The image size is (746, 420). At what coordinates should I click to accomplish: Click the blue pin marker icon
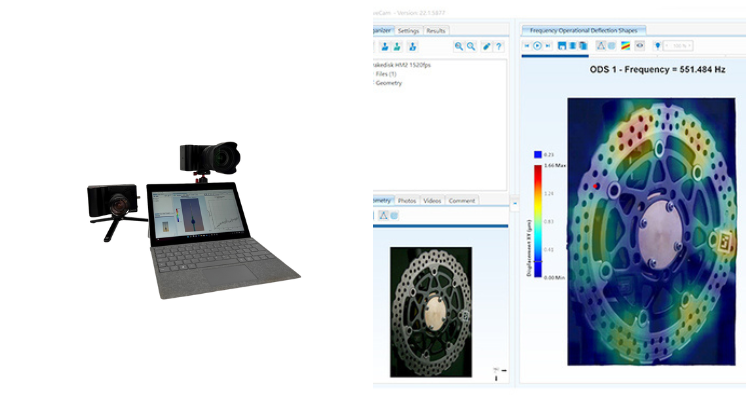tap(658, 46)
